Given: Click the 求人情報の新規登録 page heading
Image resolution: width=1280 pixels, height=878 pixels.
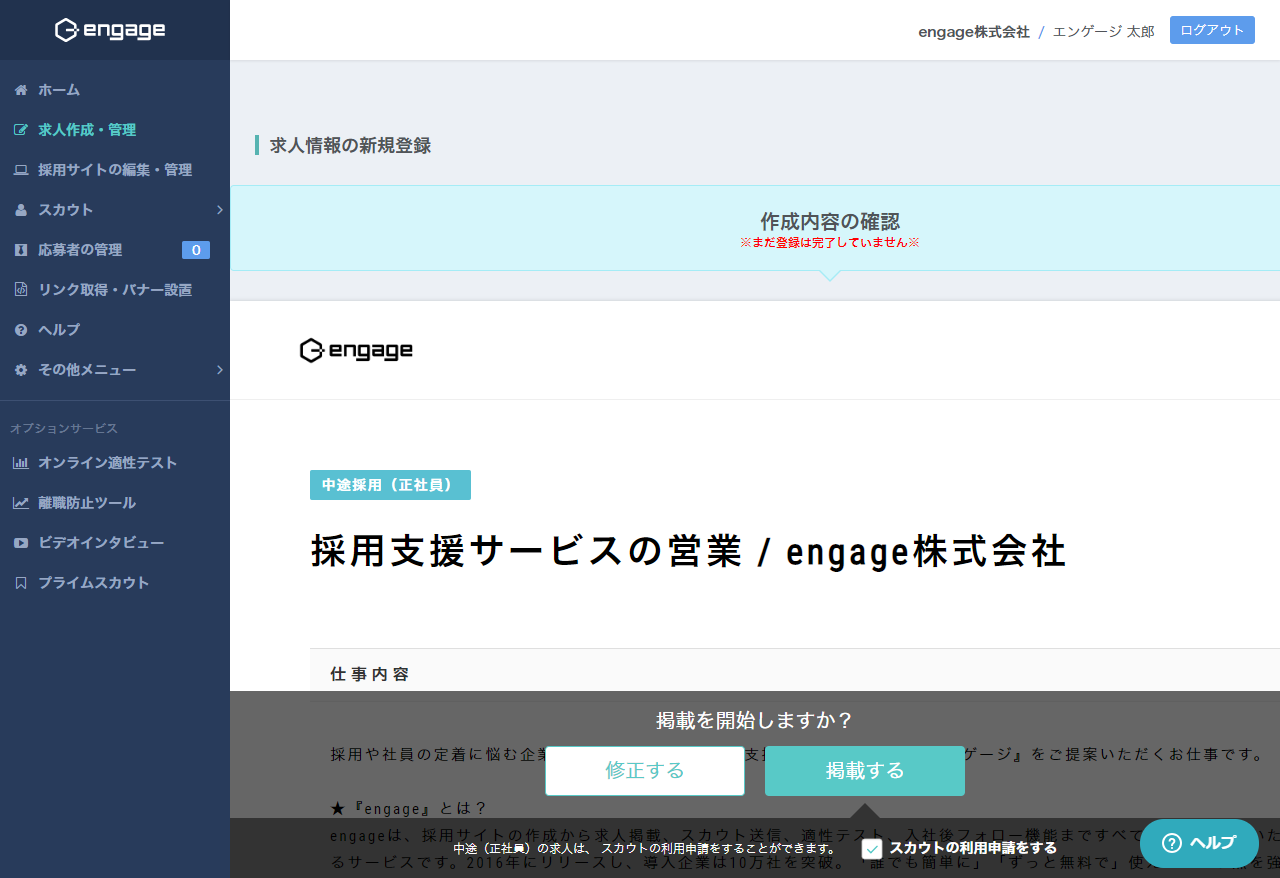Looking at the screenshot, I should [350, 145].
